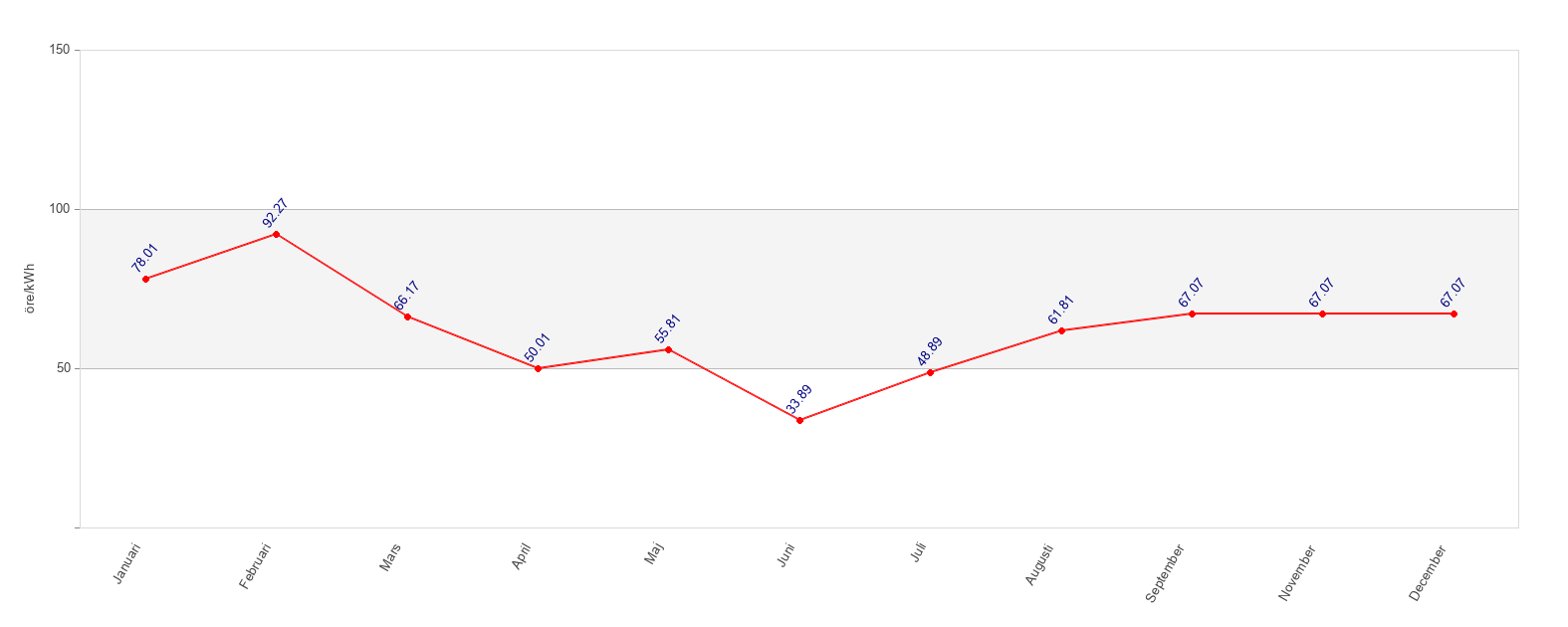The height and width of the screenshot is (627, 1568).
Task: Click the 78.01 value label
Action: (145, 258)
